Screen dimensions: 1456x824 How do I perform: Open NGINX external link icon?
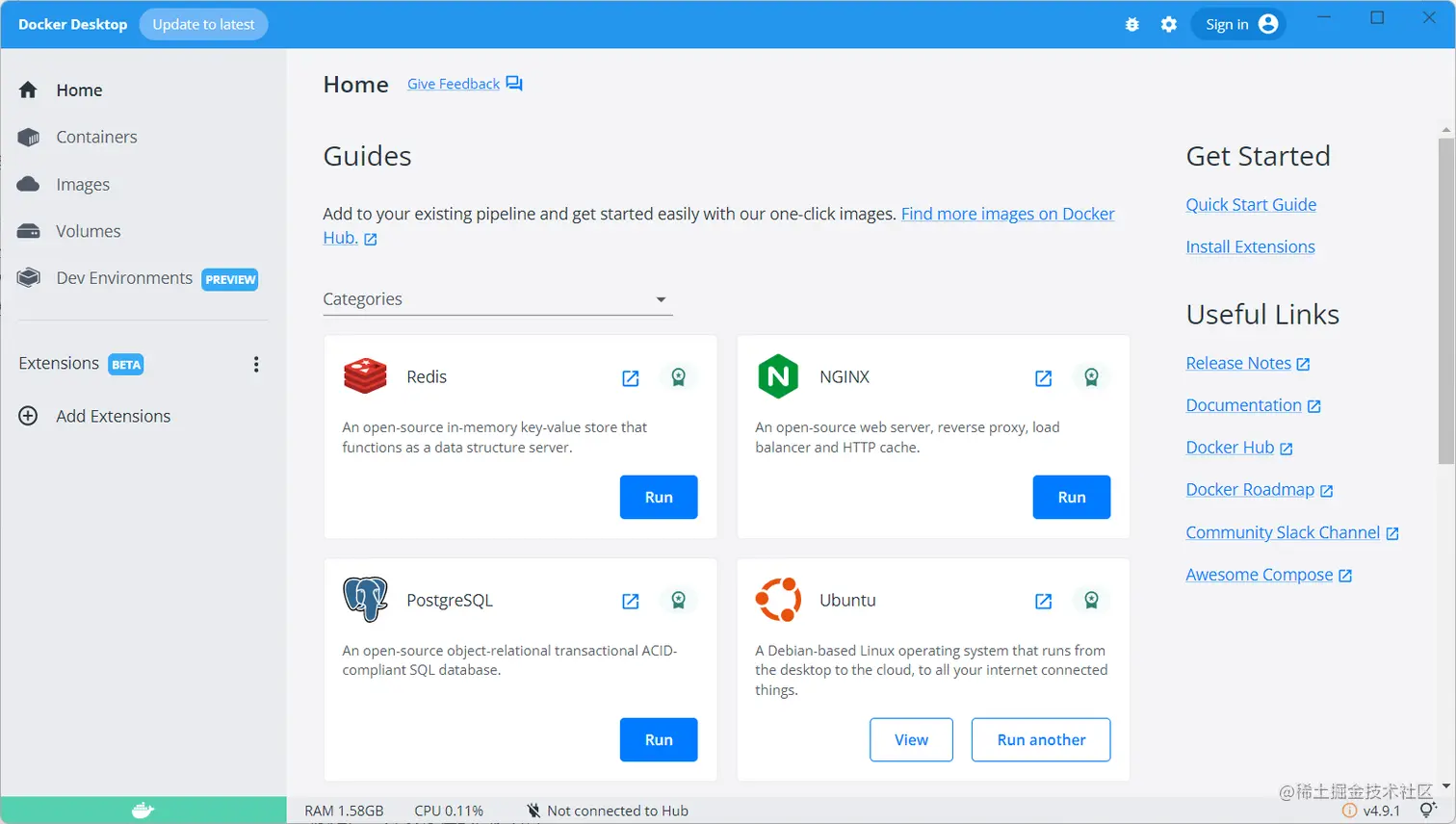coord(1044,378)
